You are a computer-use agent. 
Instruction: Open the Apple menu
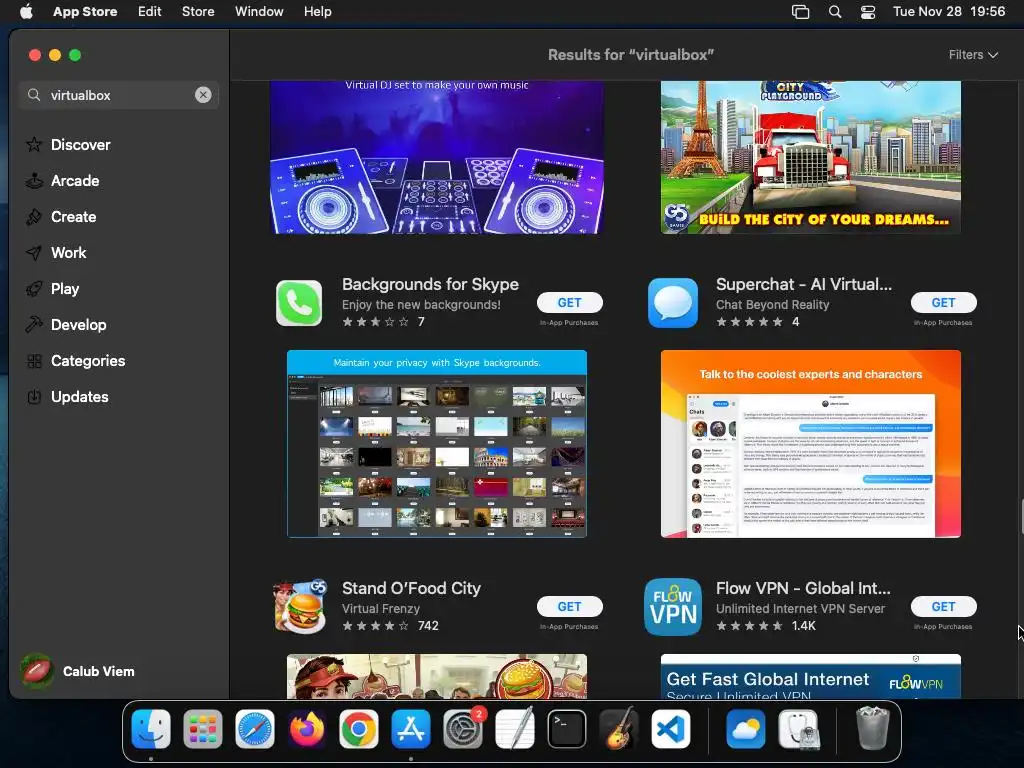point(26,12)
